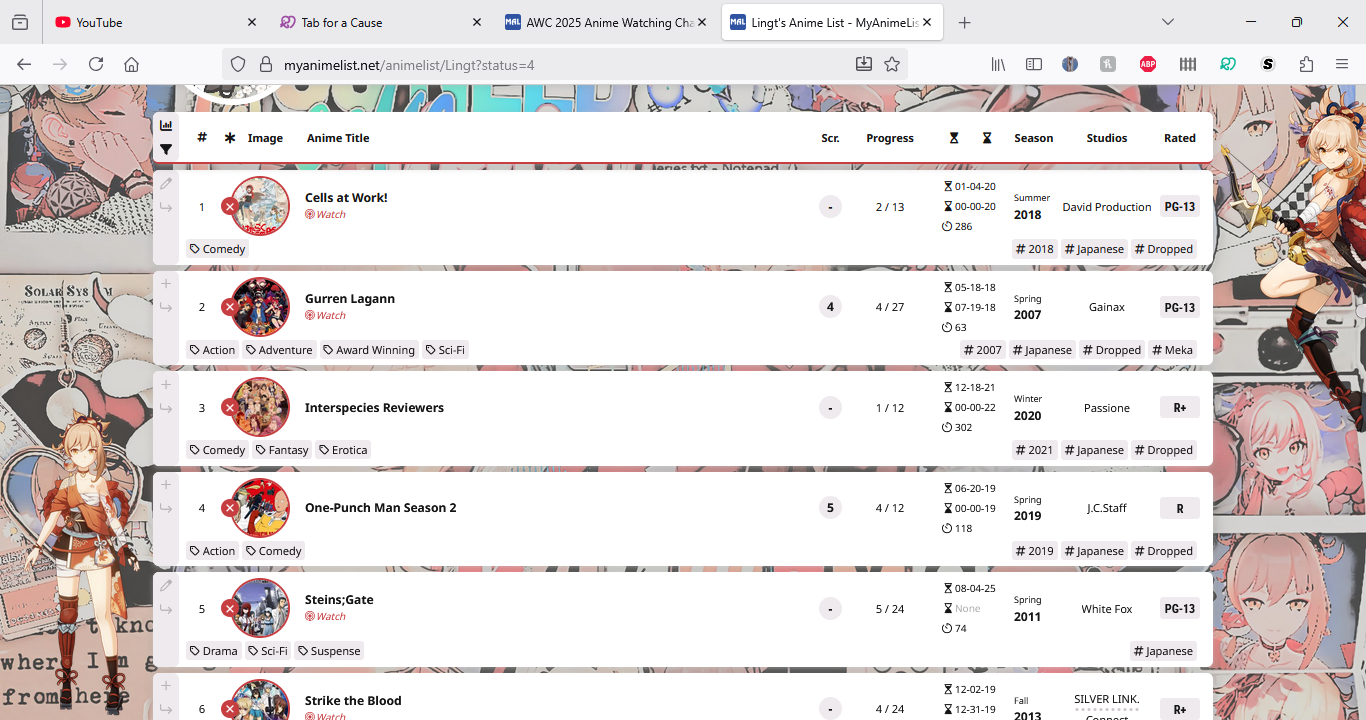
Task: Click the pencil edit icon for Cells at Work!
Action: [x=166, y=183]
